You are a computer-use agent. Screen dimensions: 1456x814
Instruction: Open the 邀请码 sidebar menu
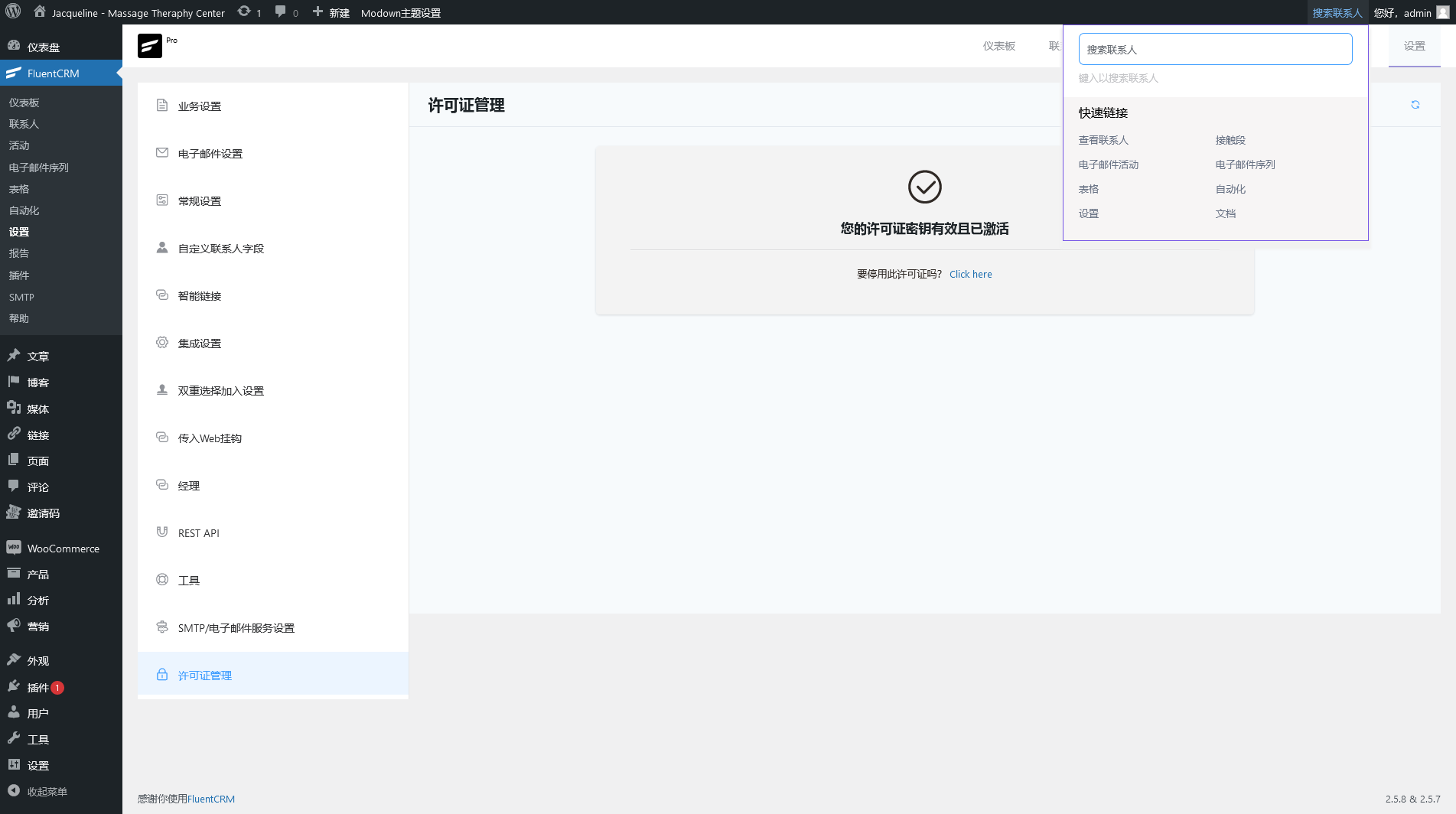[61, 513]
